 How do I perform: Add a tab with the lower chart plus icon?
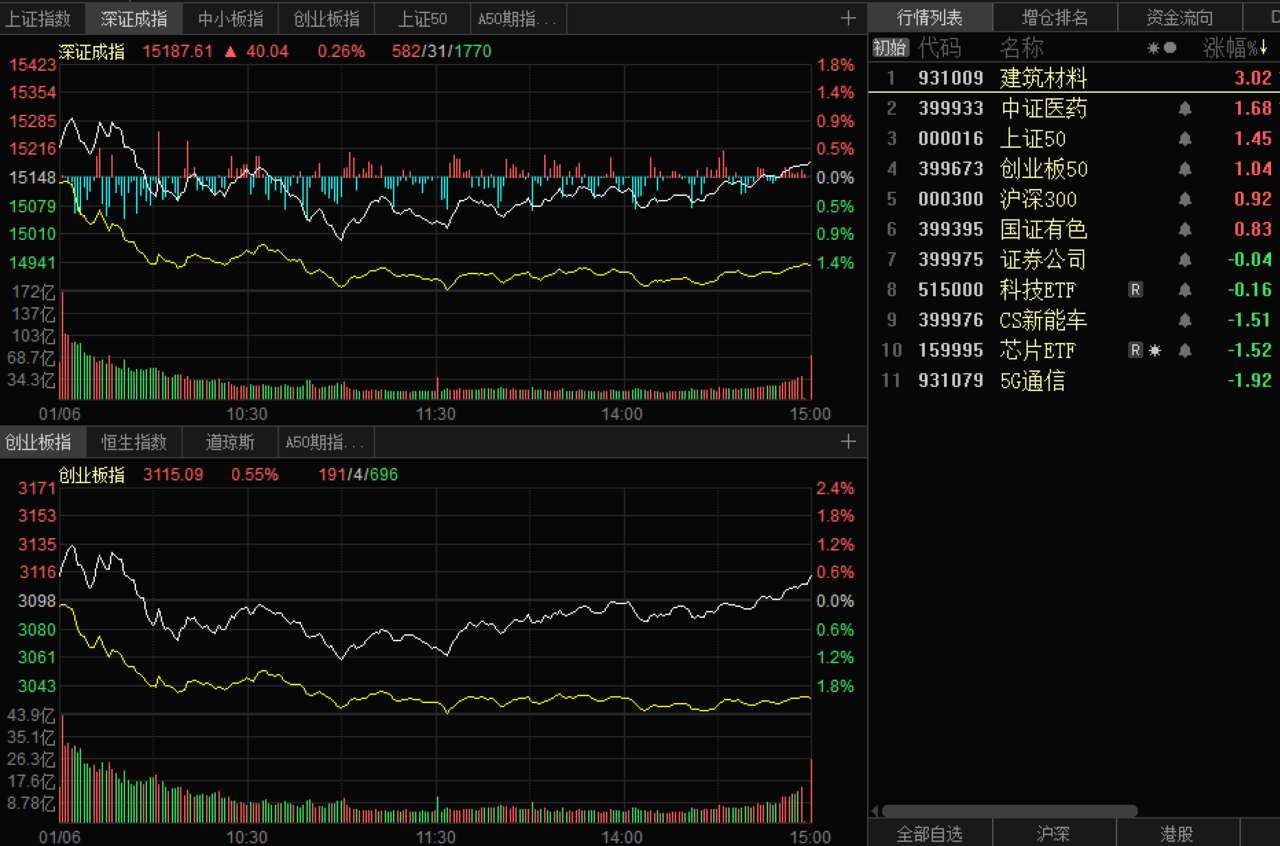848,441
